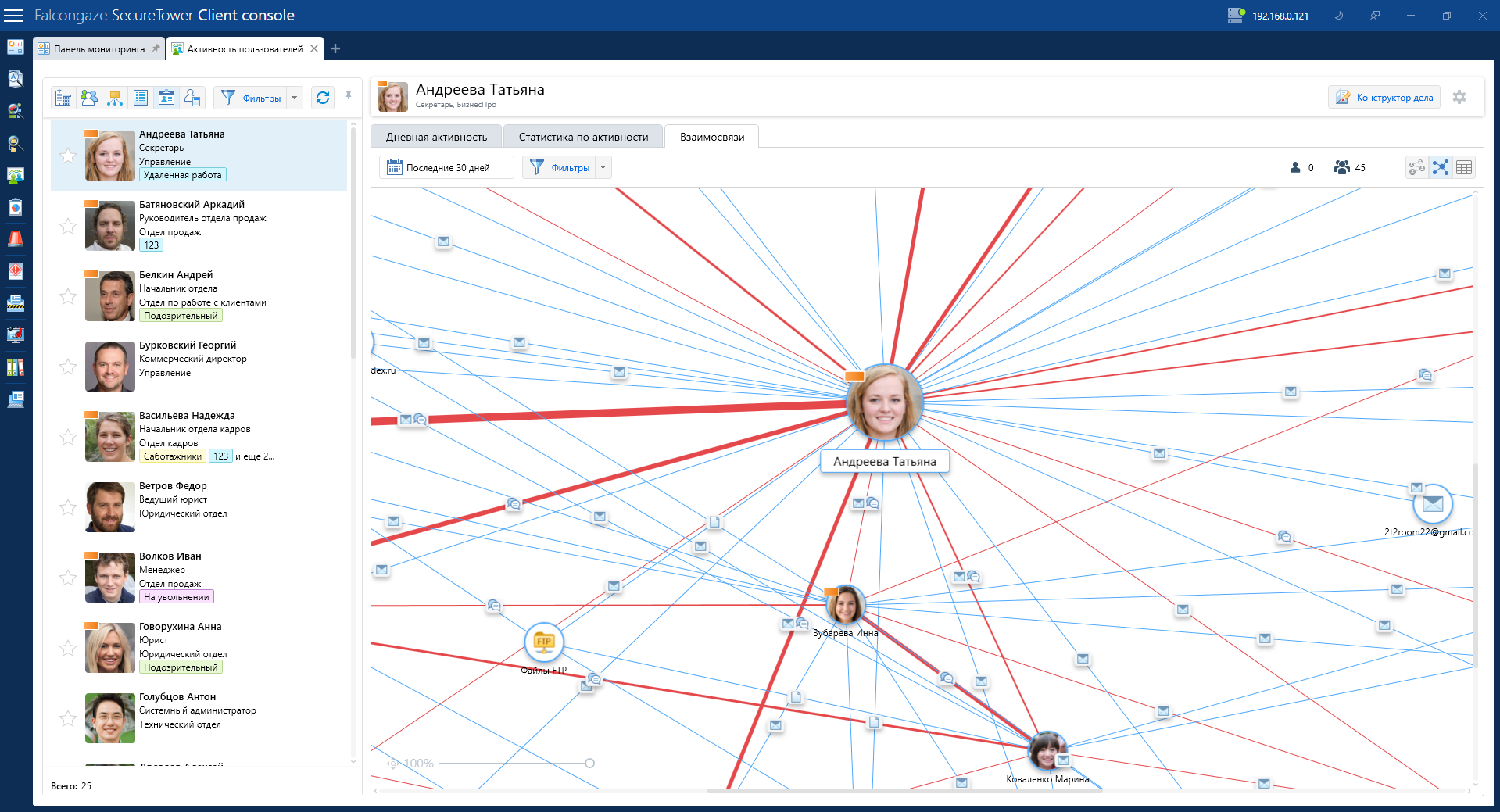The image size is (1500, 812).
Task: Click the graph zoom slider handle
Action: [589, 763]
